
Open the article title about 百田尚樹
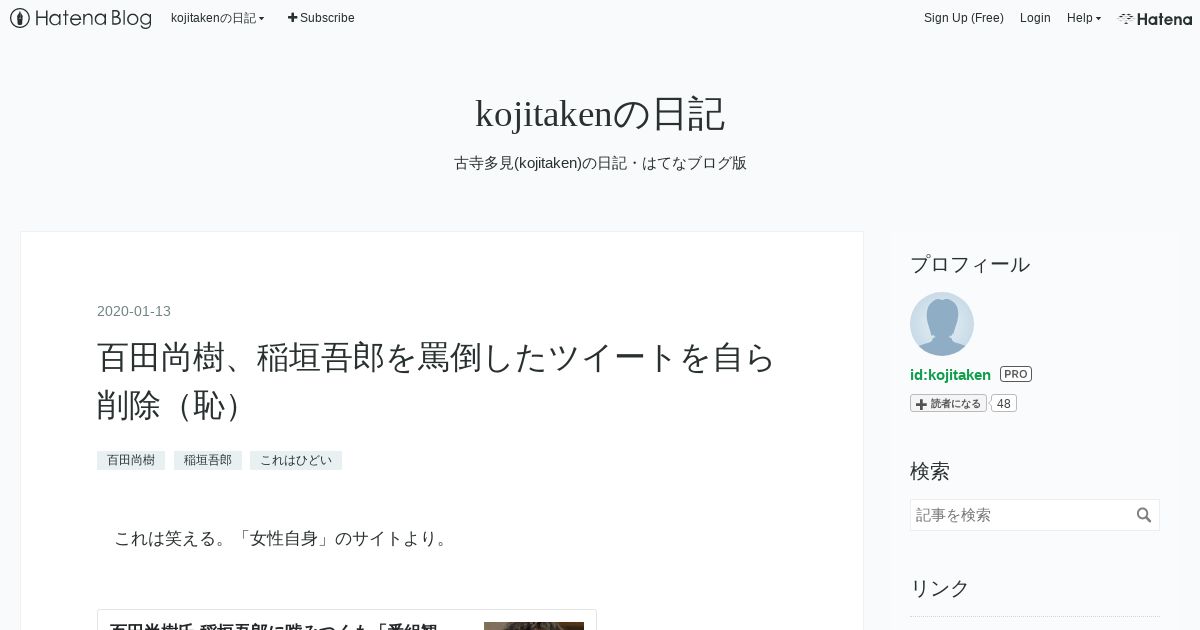pyautogui.click(x=436, y=380)
